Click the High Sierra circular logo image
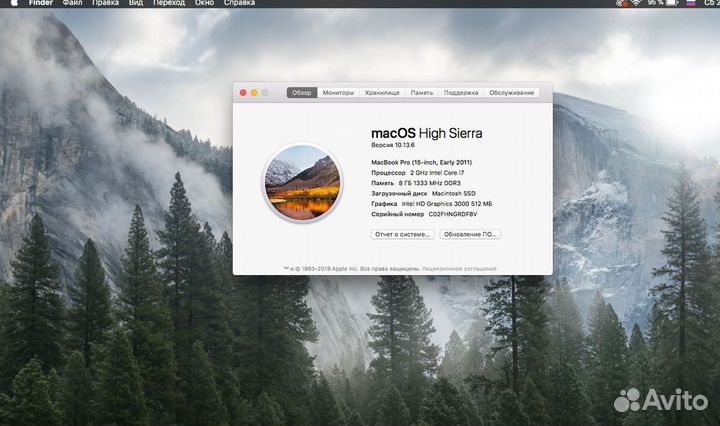This screenshot has width=720, height=426. click(303, 182)
